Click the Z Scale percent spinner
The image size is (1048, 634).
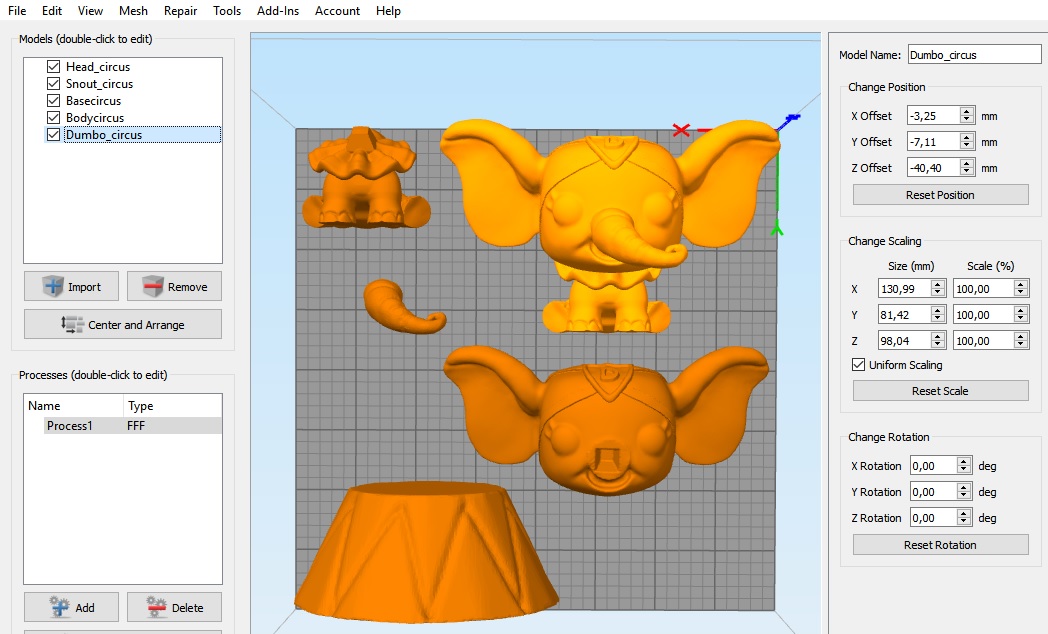point(1021,341)
